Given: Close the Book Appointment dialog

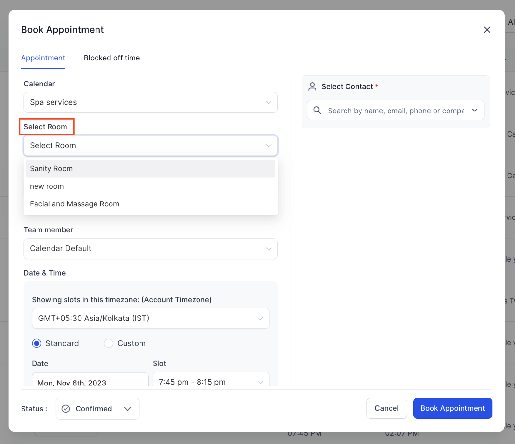Looking at the screenshot, I should pos(487,30).
